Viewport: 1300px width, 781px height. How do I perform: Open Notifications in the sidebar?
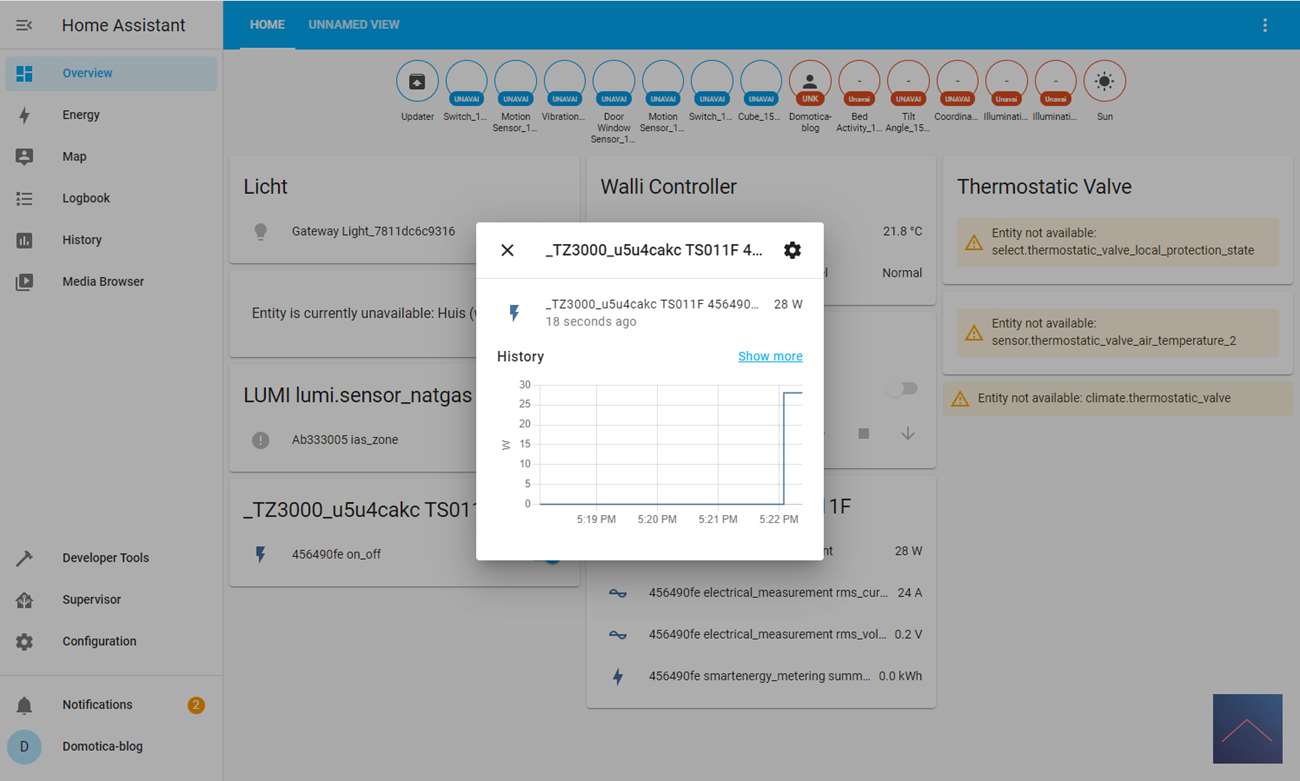click(x=97, y=705)
